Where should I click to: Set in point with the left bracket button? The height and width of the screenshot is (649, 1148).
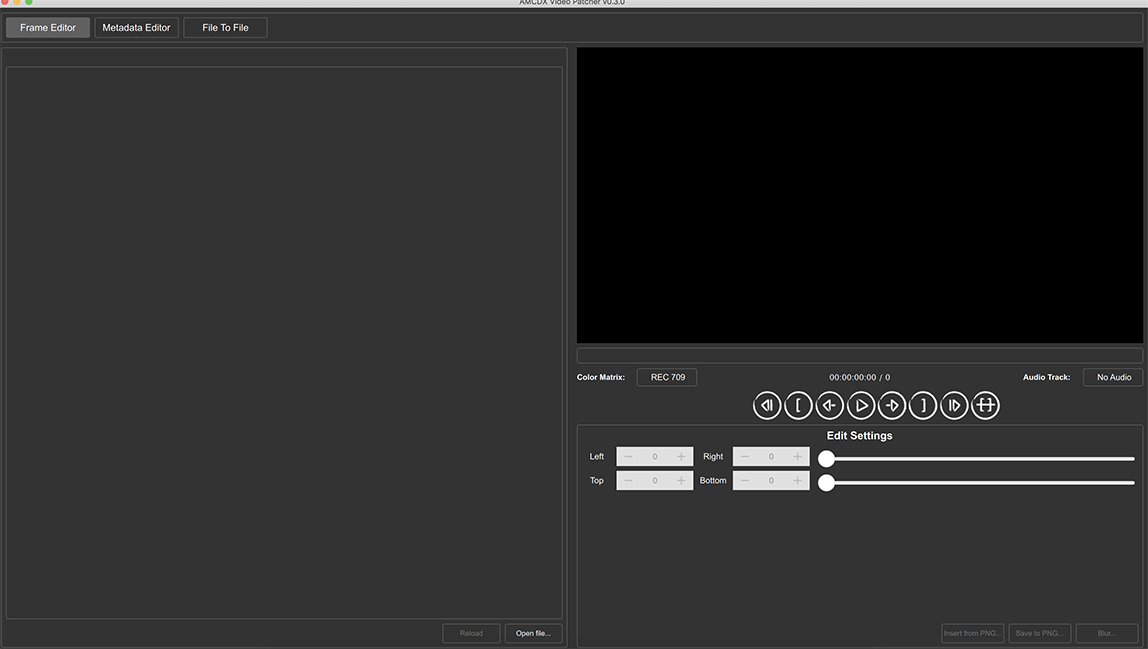click(x=798, y=405)
